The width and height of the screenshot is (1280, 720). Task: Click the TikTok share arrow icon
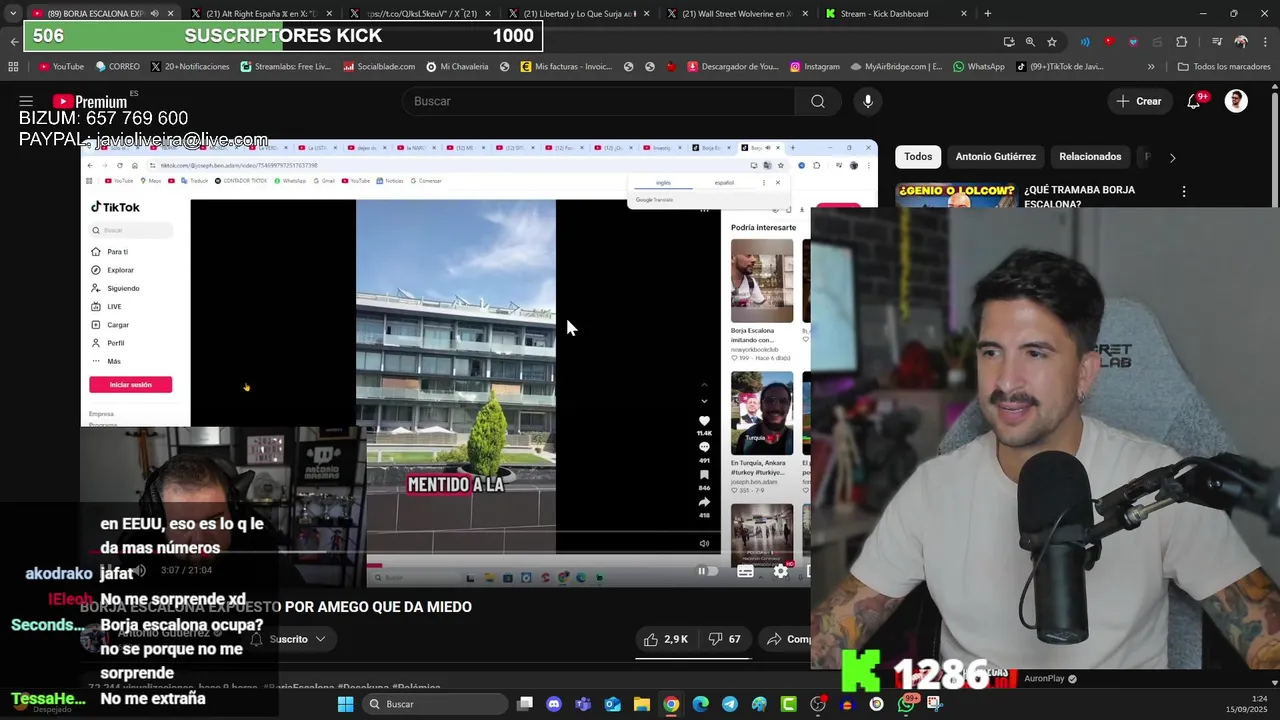point(704,502)
